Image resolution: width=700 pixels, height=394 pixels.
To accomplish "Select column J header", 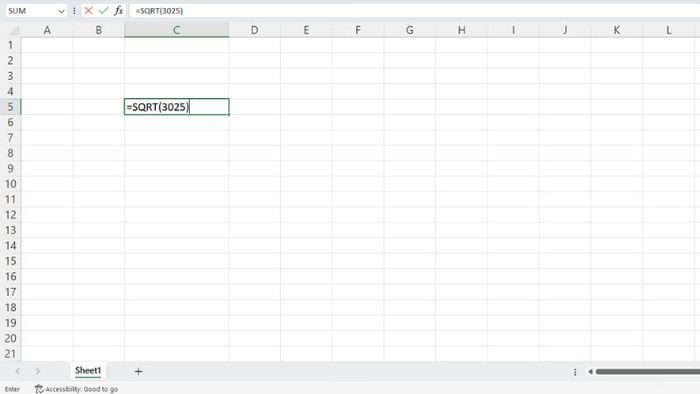I will click(565, 30).
